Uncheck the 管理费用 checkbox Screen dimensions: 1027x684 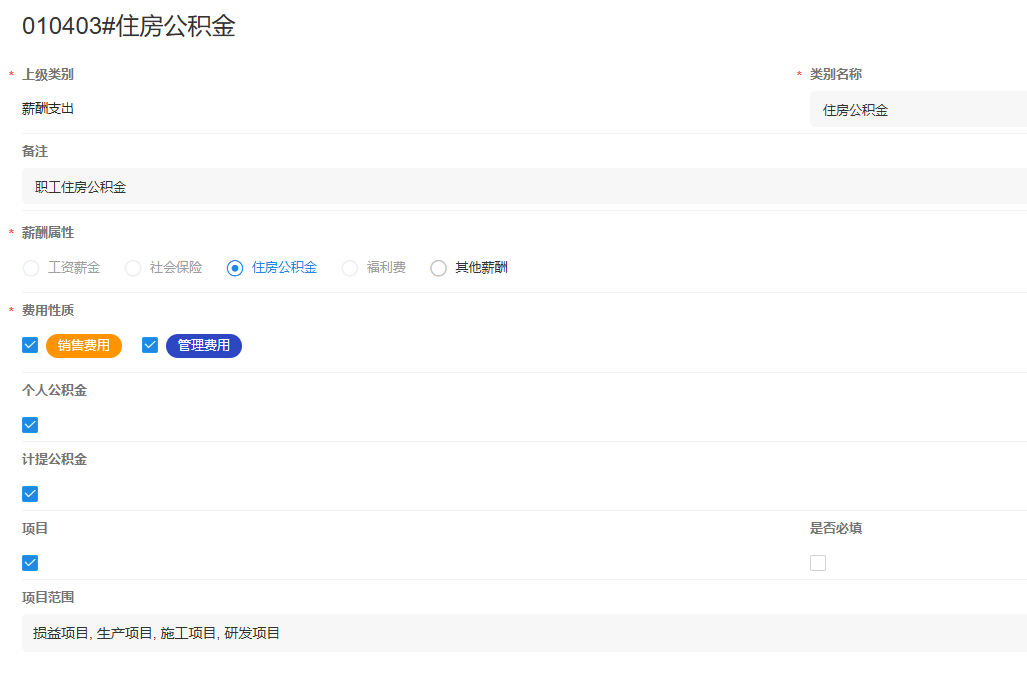pos(150,344)
